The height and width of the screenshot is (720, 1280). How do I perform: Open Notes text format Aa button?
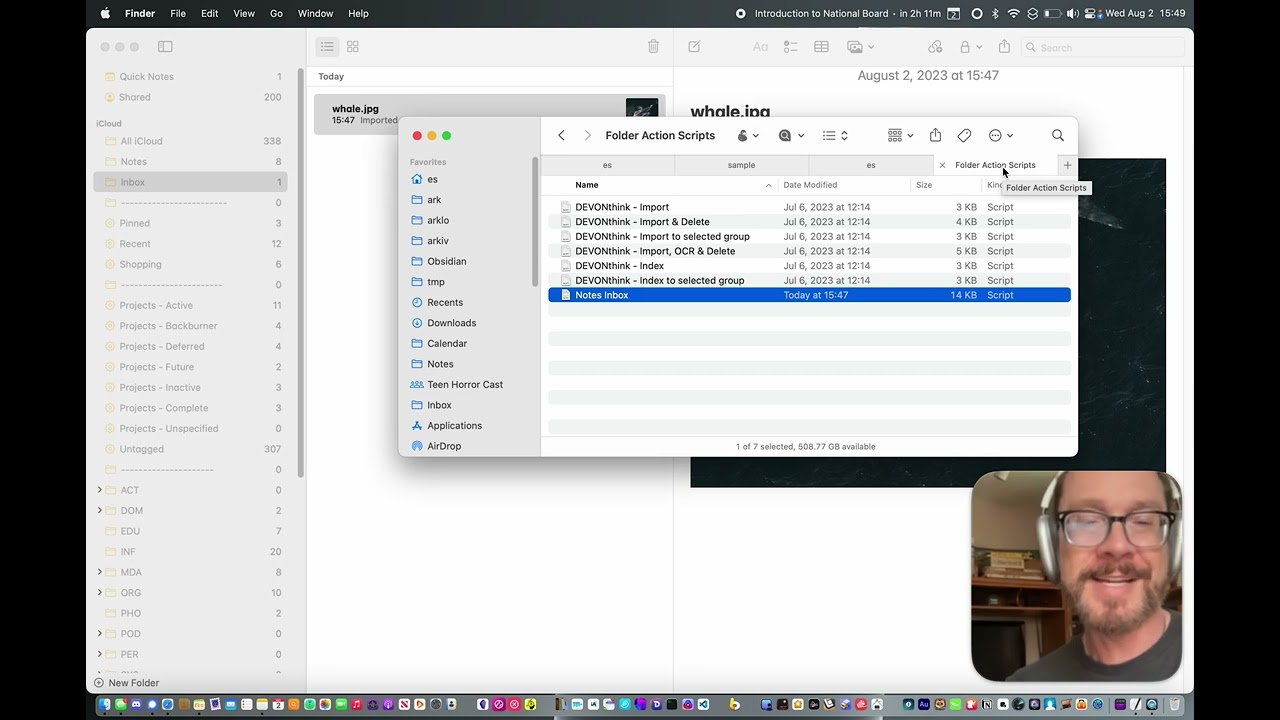[x=760, y=47]
